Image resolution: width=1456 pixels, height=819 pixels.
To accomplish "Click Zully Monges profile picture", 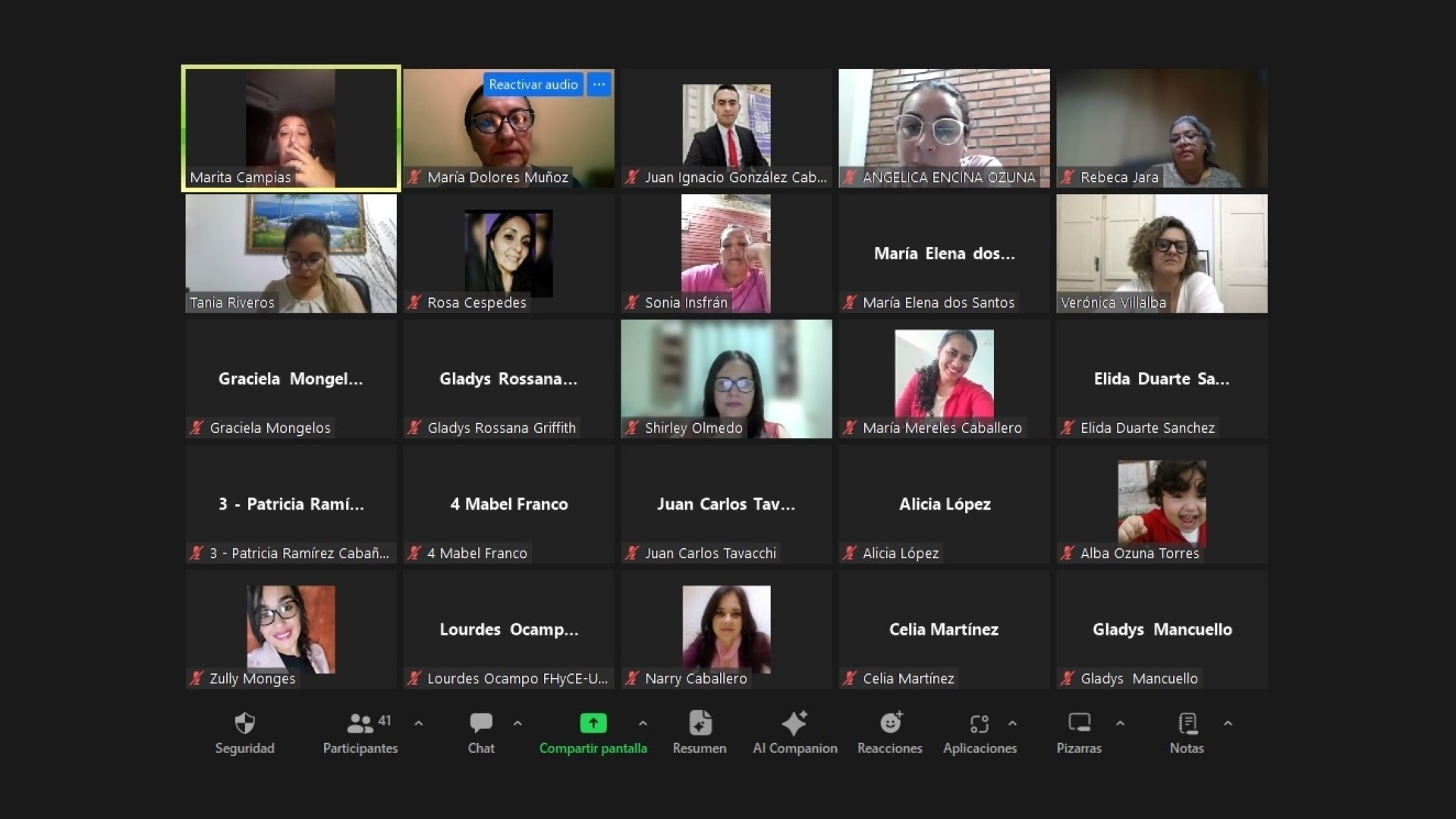I will [291, 629].
